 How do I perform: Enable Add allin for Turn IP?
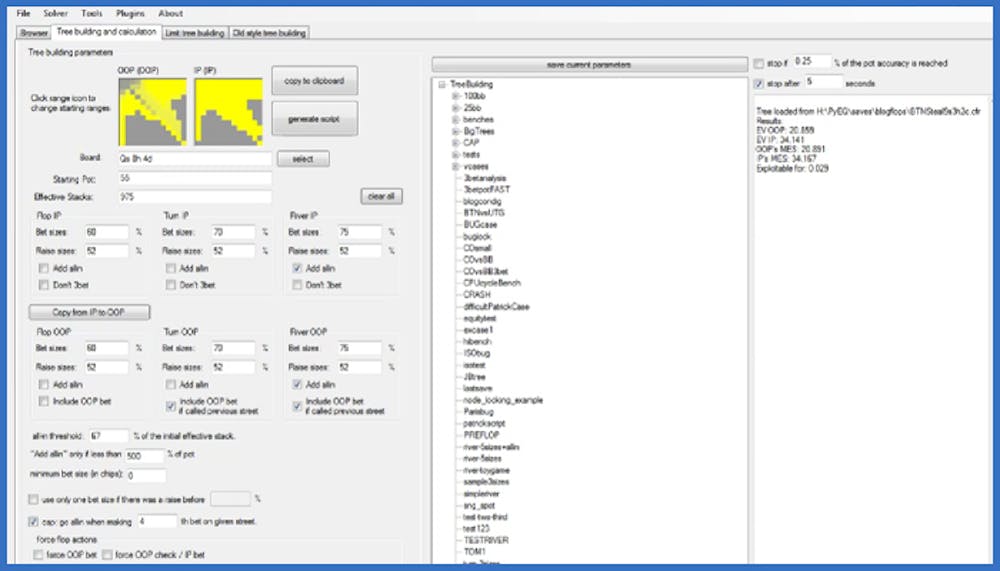[x=170, y=269]
